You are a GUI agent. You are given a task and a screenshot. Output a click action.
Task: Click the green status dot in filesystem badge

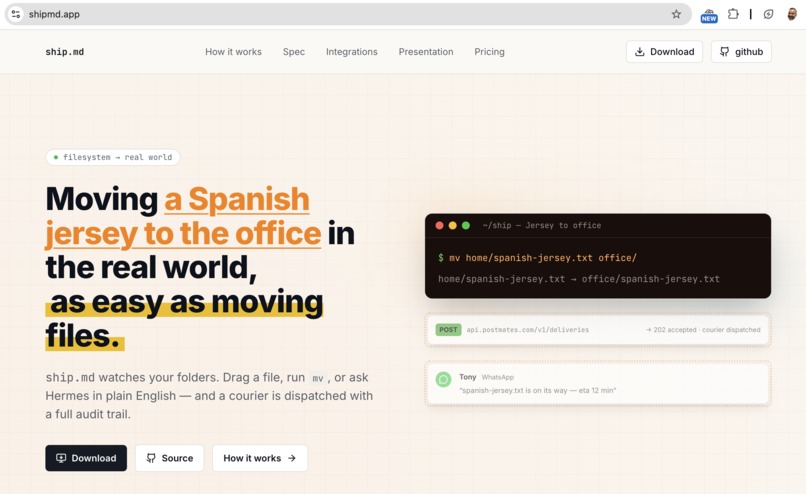pos(56,157)
